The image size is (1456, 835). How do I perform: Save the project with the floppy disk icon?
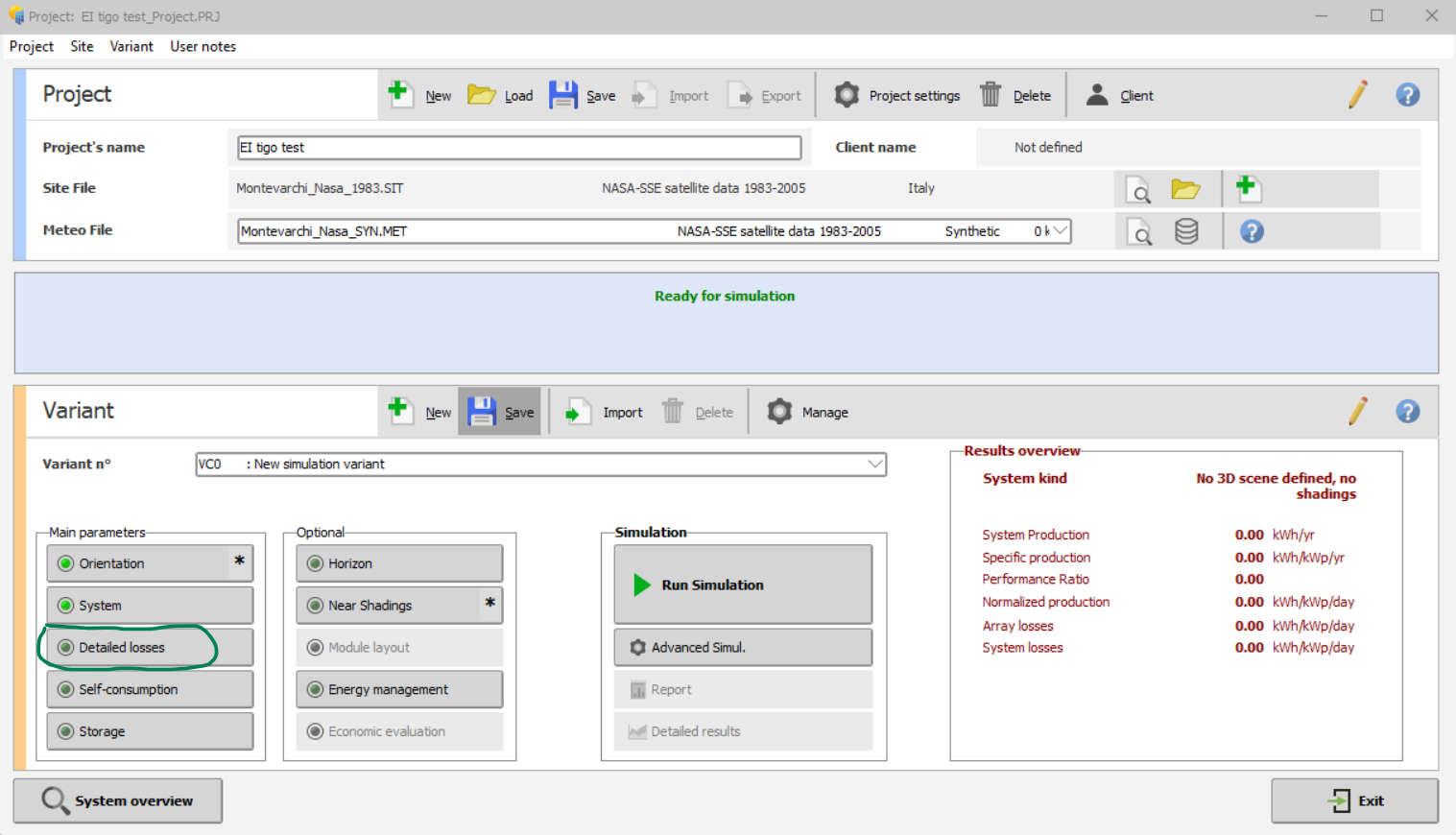(563, 94)
